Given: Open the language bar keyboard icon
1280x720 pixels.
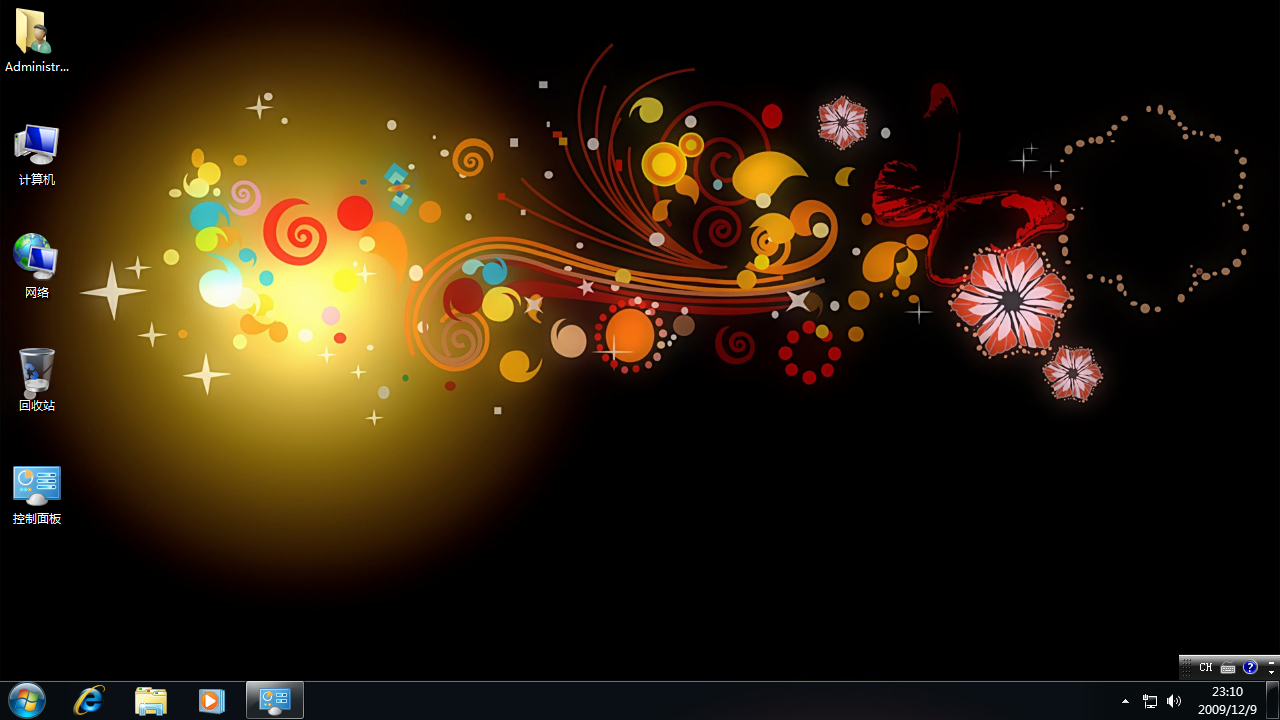Looking at the screenshot, I should pos(1228,667).
